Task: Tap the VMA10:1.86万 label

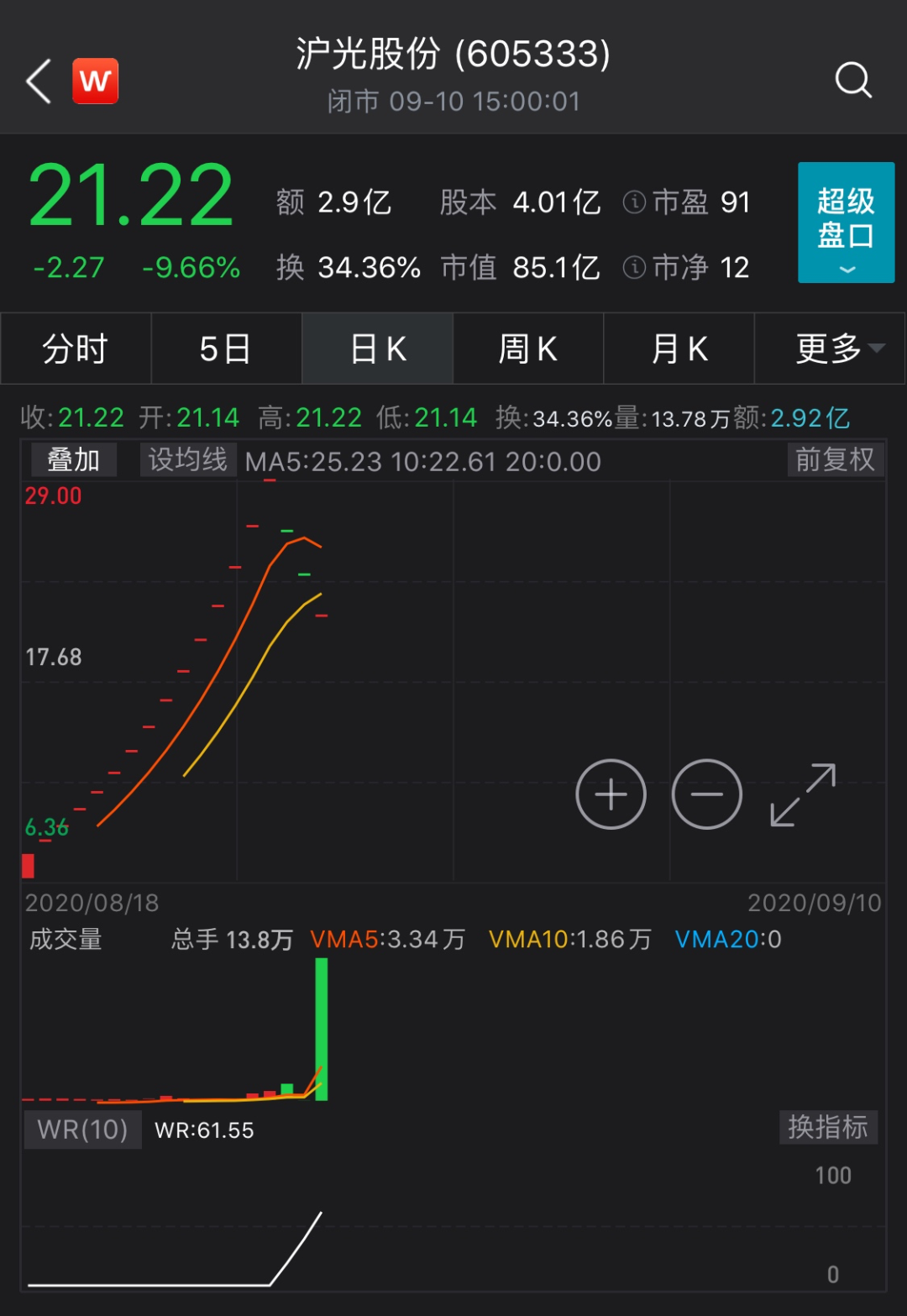Action: [570, 939]
